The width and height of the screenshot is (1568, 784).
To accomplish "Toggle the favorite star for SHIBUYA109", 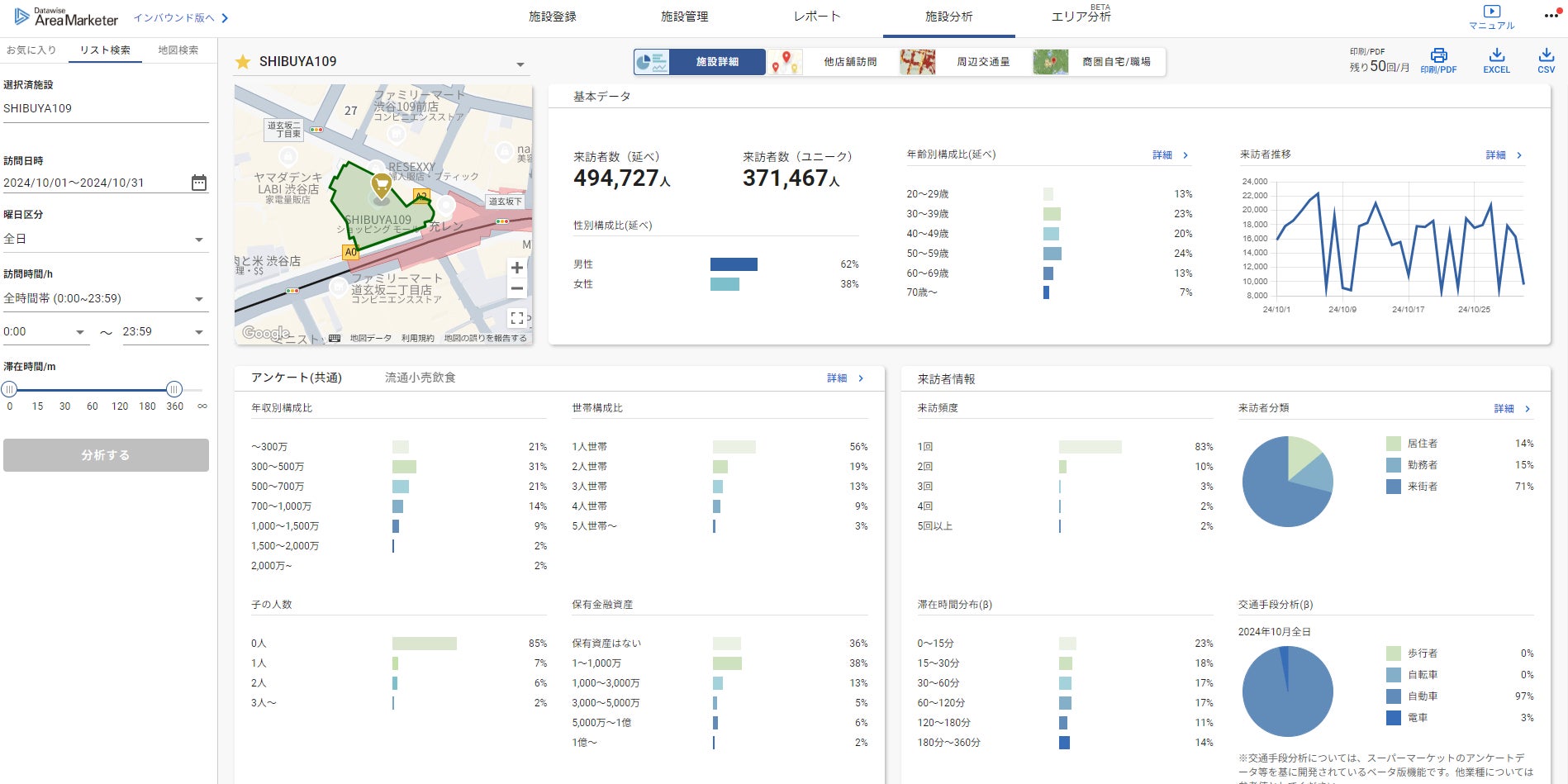I will 243,62.
